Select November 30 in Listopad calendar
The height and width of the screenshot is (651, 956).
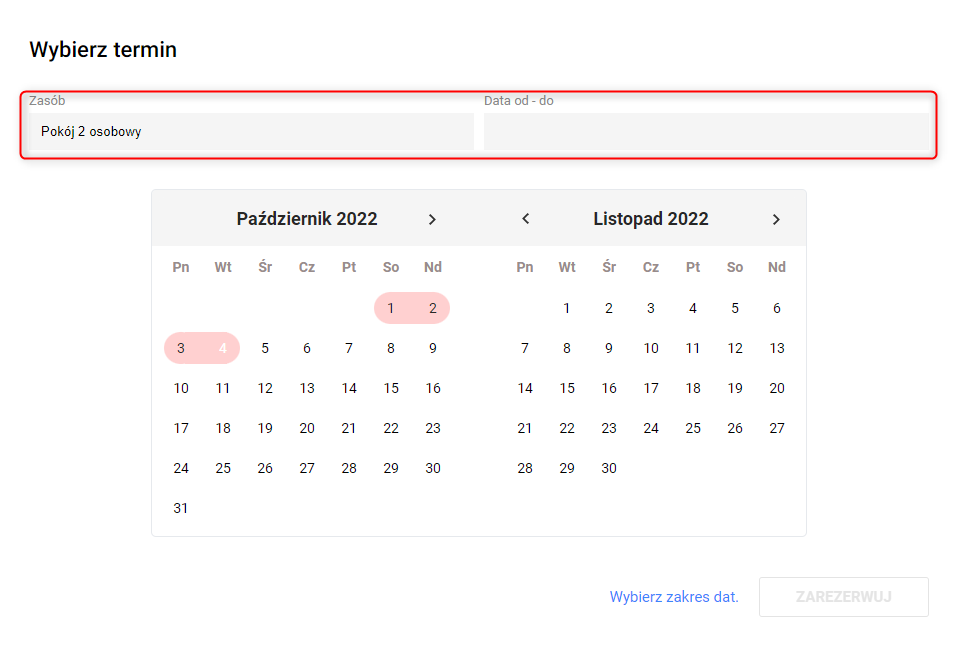[x=609, y=468]
